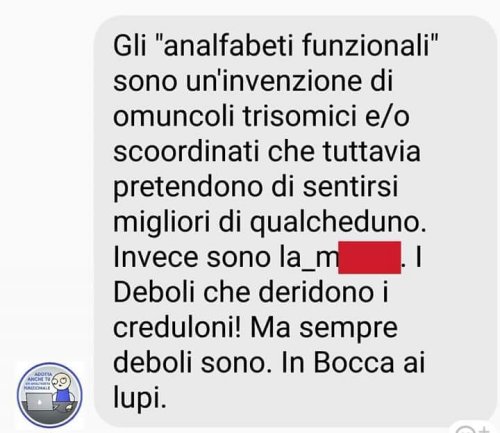Click "In Bocca ai" text in bubble
Screen dimensions: 500x433
pyautogui.click(x=353, y=363)
